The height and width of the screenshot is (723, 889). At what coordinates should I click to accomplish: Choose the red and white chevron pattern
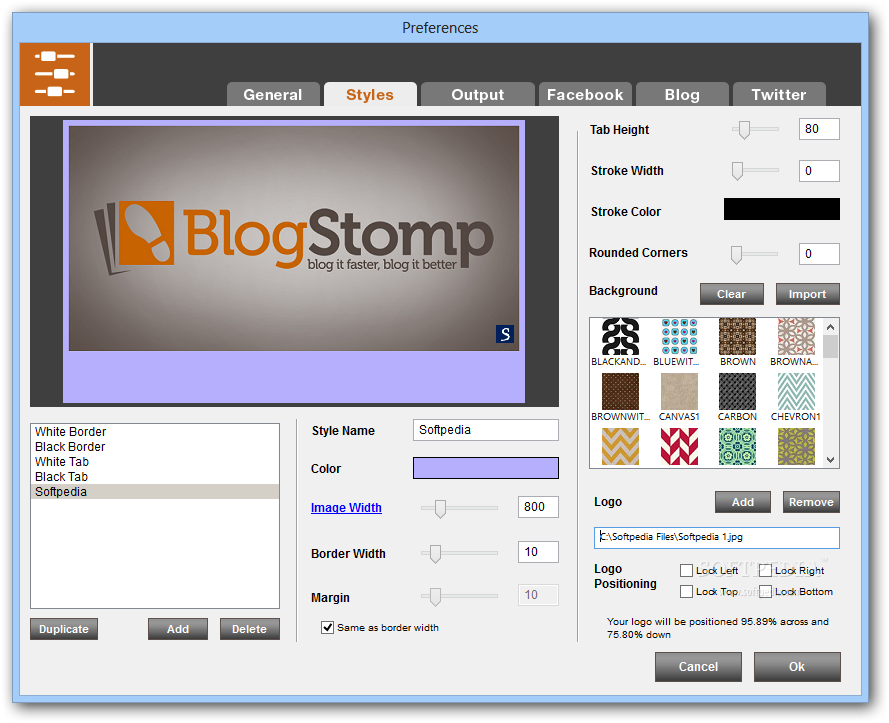coord(679,447)
